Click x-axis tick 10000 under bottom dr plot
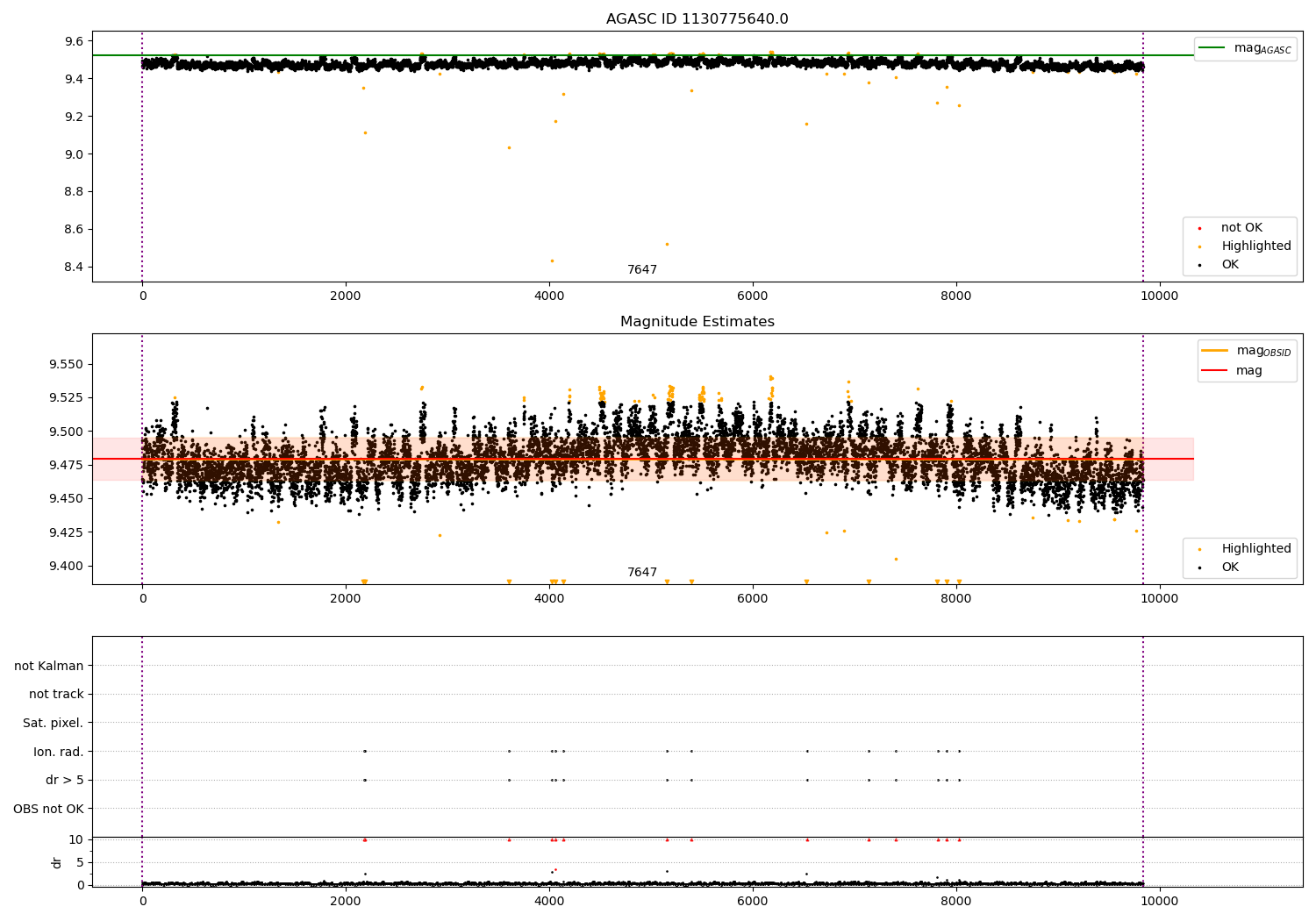 coord(1160,902)
